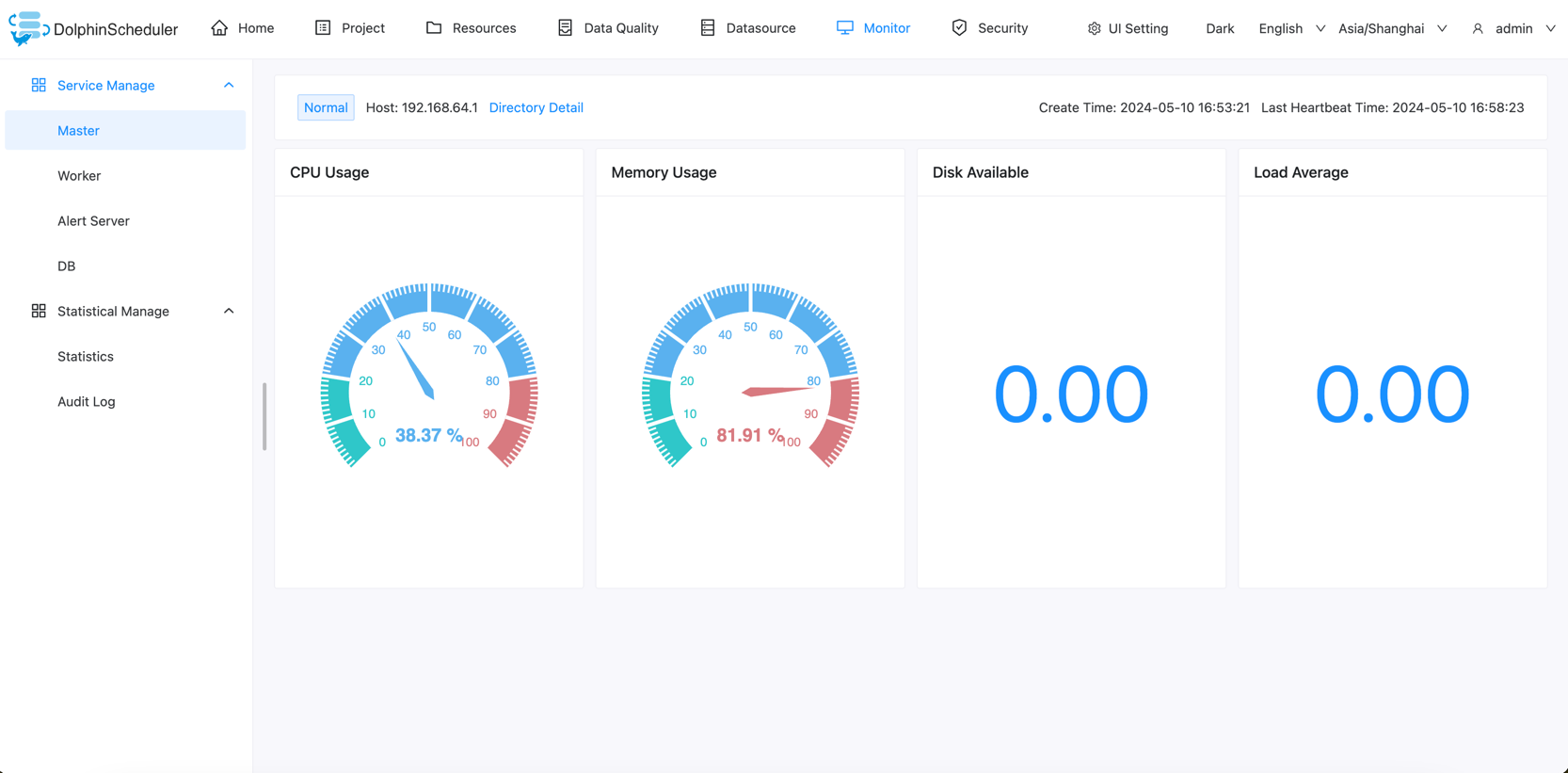Image resolution: width=1568 pixels, height=773 pixels.
Task: Select Worker in the sidebar
Action: tap(79, 176)
